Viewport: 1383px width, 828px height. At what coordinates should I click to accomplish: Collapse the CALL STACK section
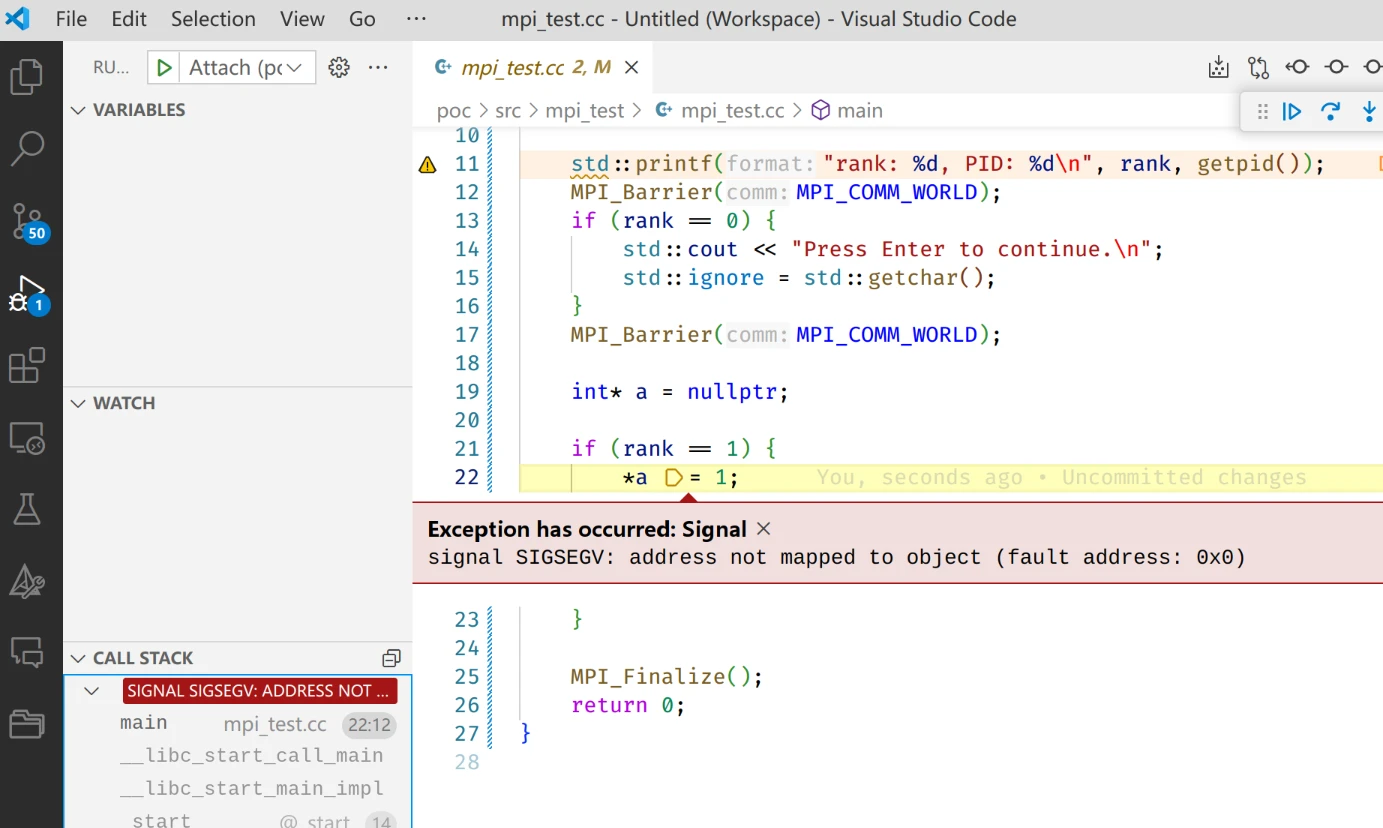click(79, 658)
